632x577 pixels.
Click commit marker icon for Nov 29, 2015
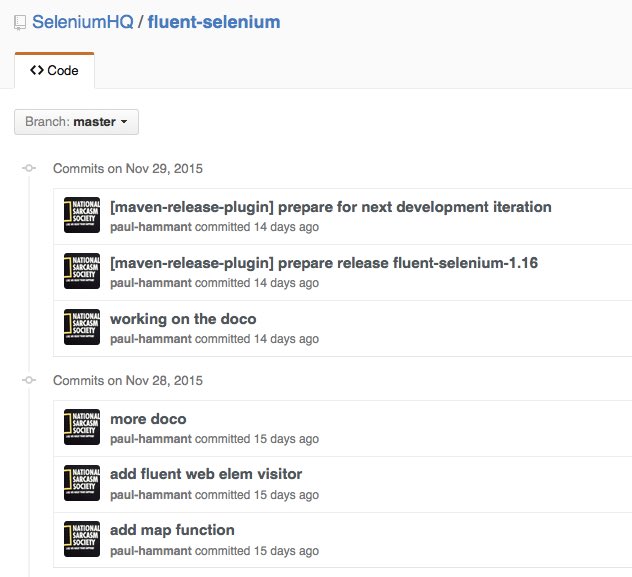click(x=29, y=169)
